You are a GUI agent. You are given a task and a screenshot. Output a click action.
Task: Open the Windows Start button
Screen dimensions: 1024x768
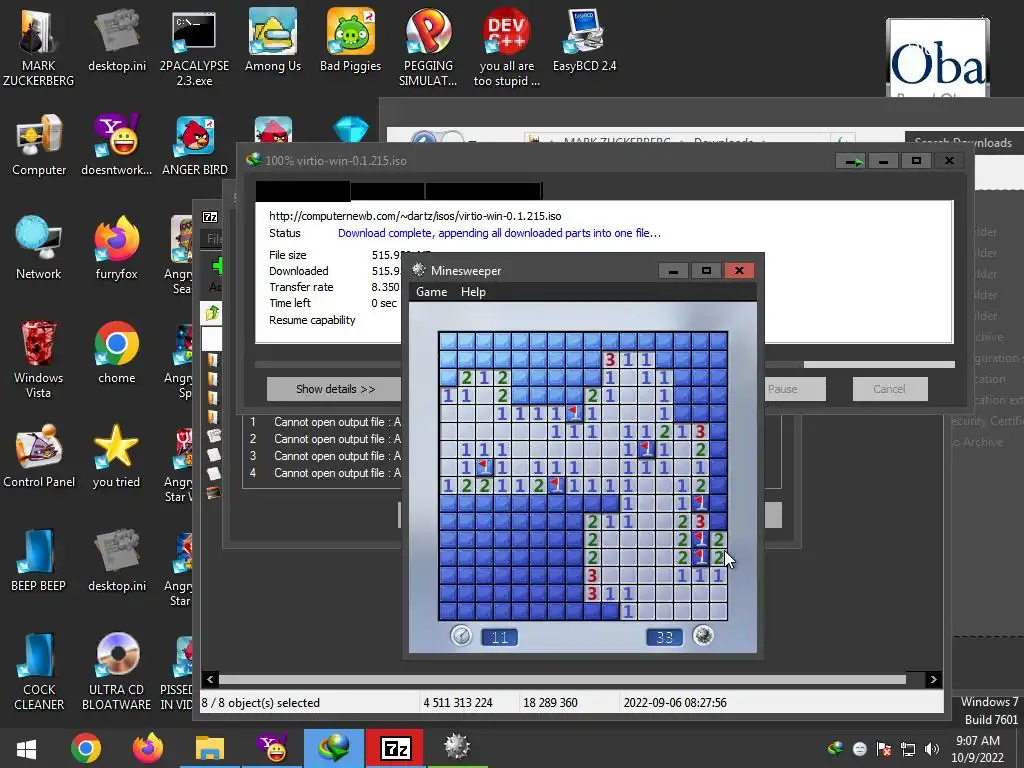point(26,748)
